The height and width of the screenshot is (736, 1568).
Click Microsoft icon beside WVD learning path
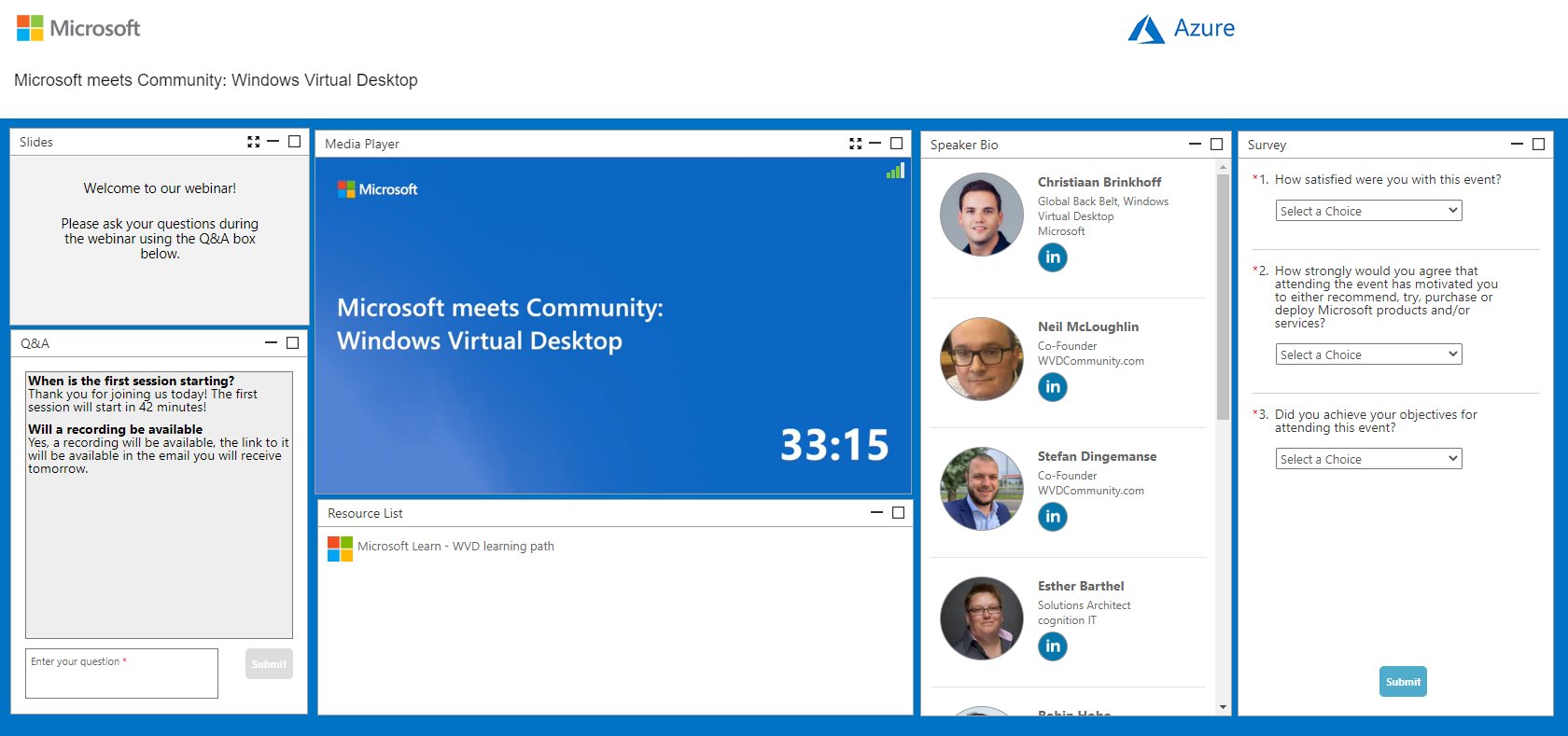340,549
